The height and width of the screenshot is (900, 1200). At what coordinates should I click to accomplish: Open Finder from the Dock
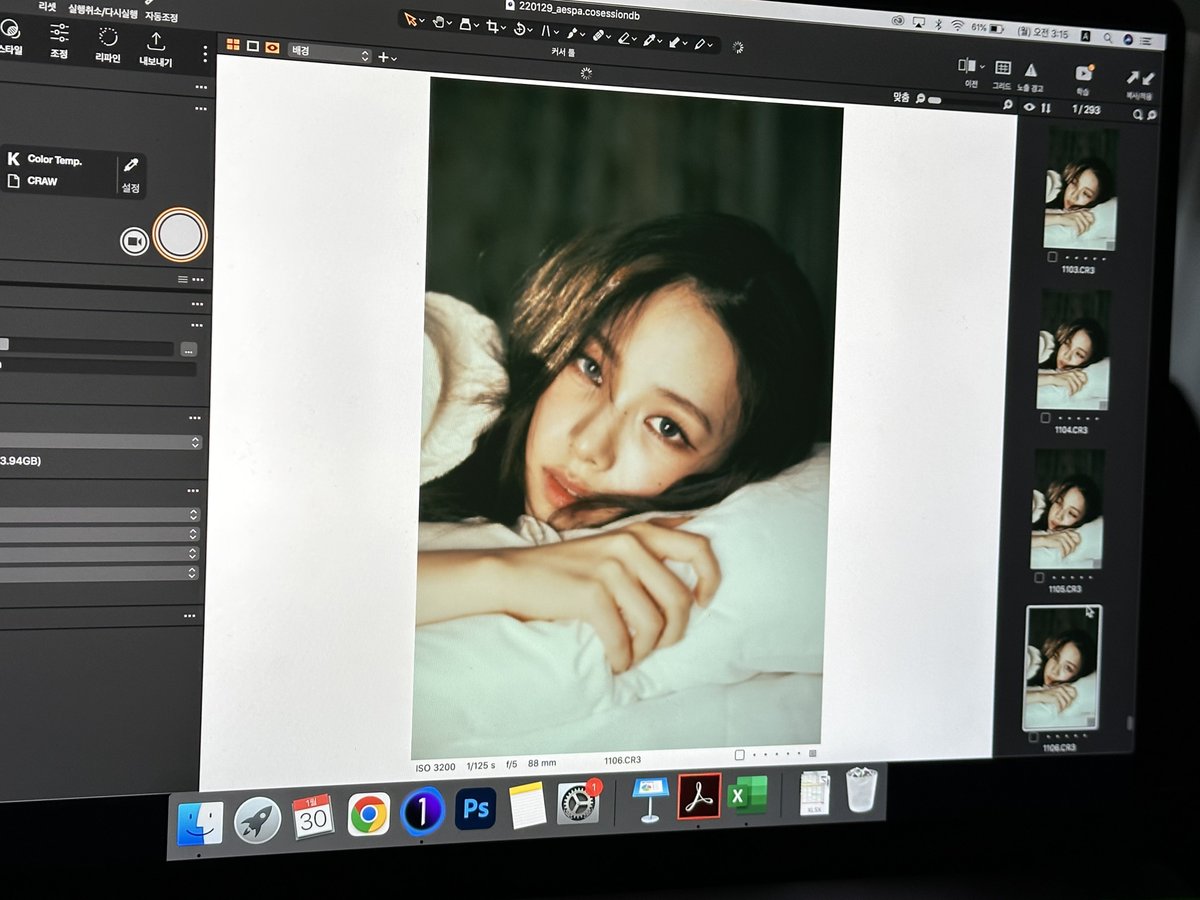[200, 822]
